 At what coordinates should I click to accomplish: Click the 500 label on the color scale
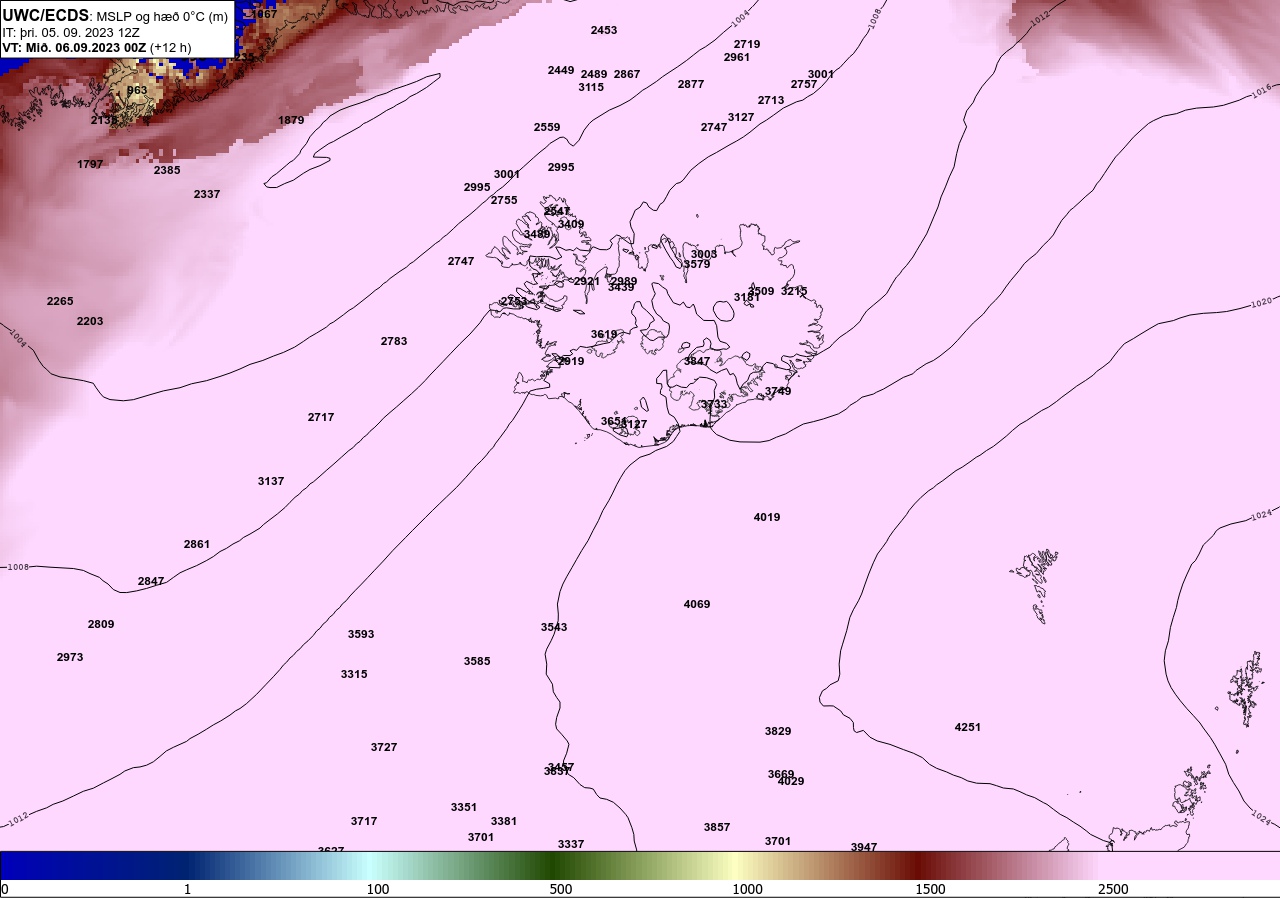click(561, 889)
